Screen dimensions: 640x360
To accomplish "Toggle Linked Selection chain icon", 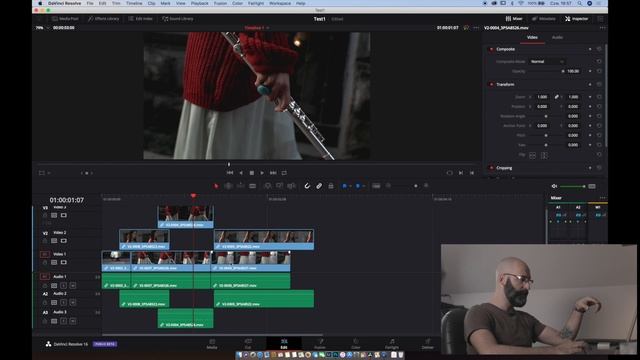I will tap(319, 186).
